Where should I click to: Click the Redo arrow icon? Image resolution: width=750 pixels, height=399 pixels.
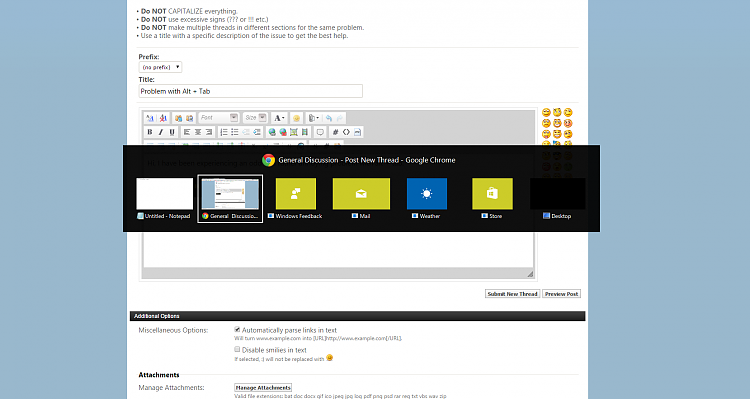coord(340,118)
